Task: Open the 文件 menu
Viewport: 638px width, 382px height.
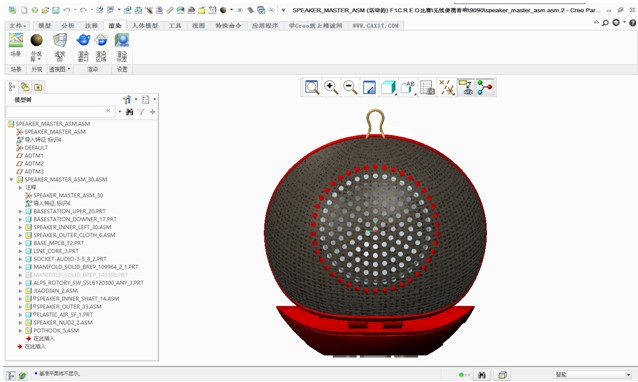Action: pos(17,25)
